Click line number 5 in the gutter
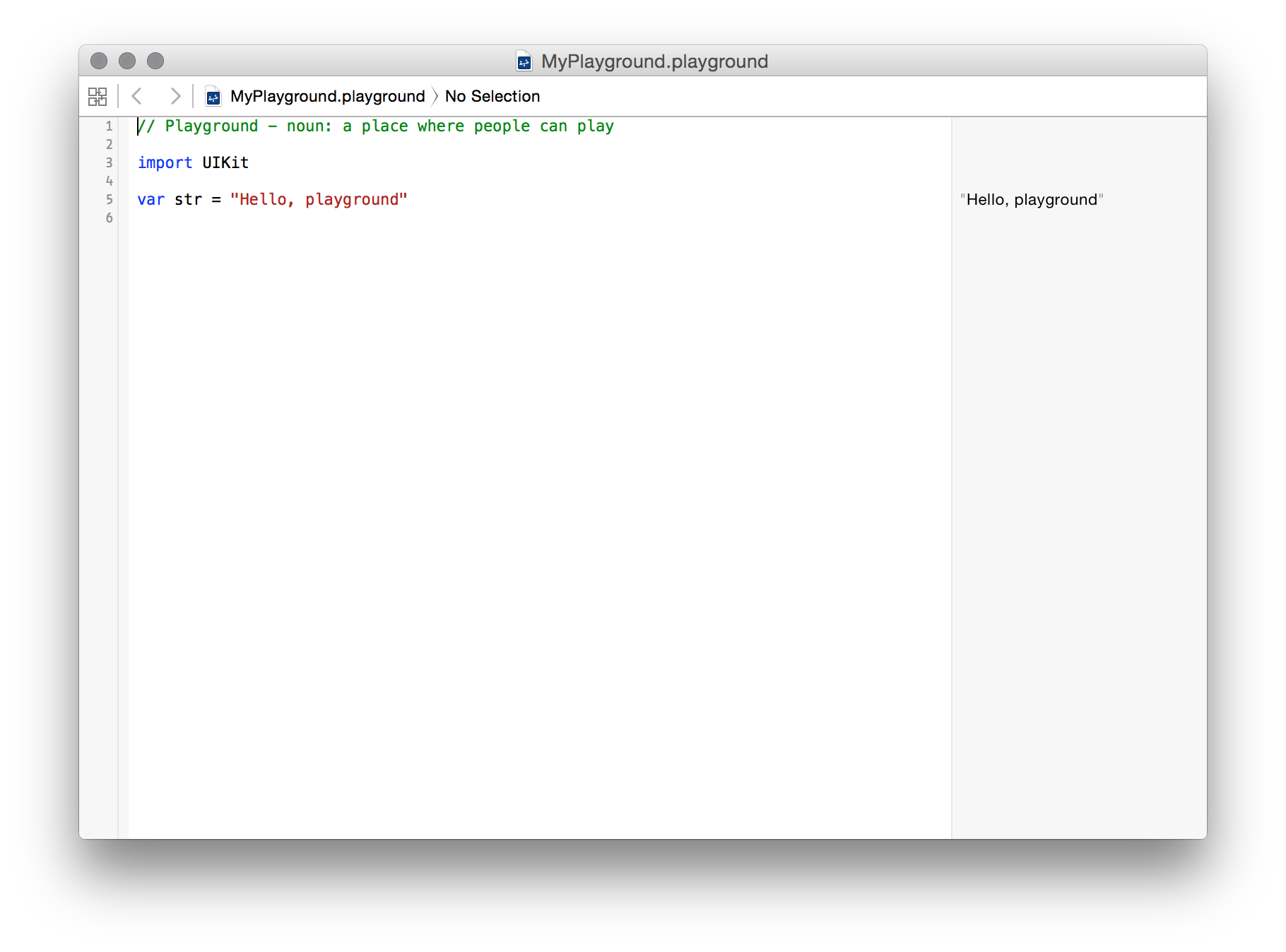This screenshot has width=1286, height=952. click(x=110, y=200)
